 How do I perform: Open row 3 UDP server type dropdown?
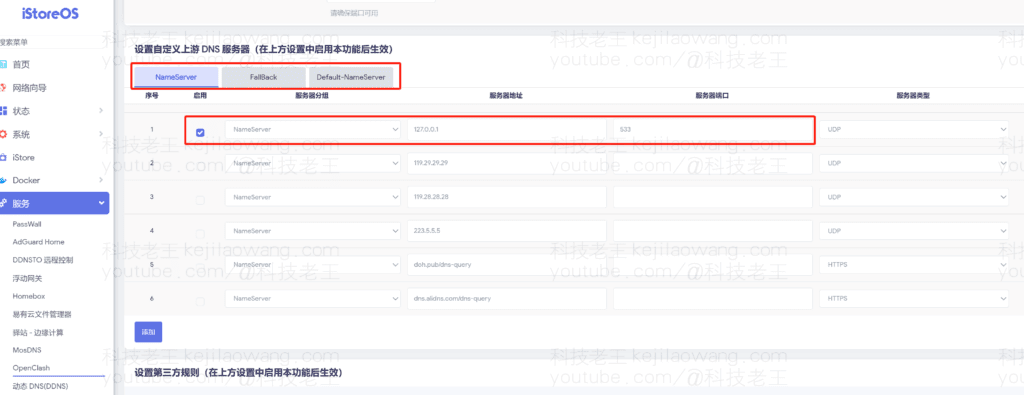point(914,197)
